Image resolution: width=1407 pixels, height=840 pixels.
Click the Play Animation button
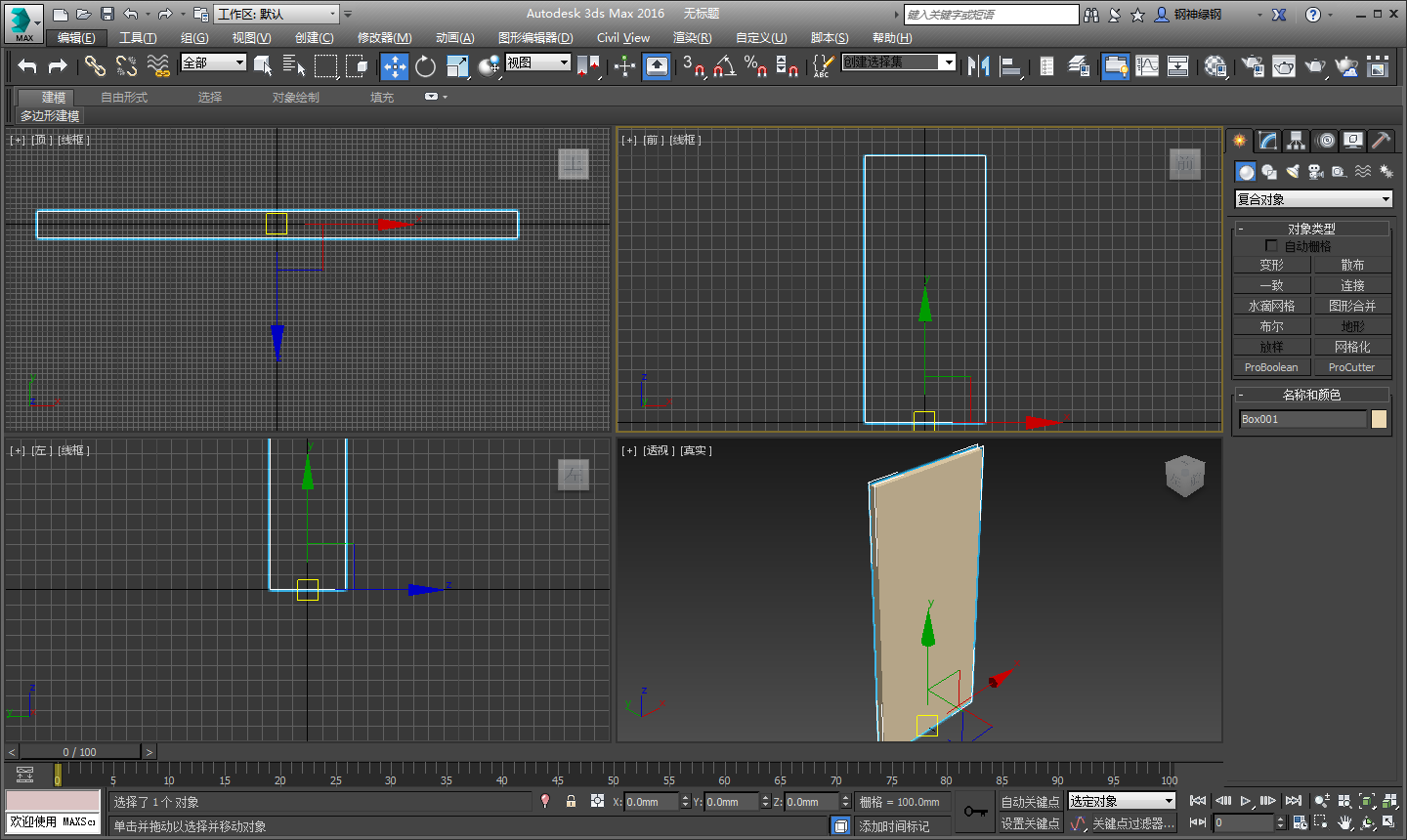coord(1246,801)
